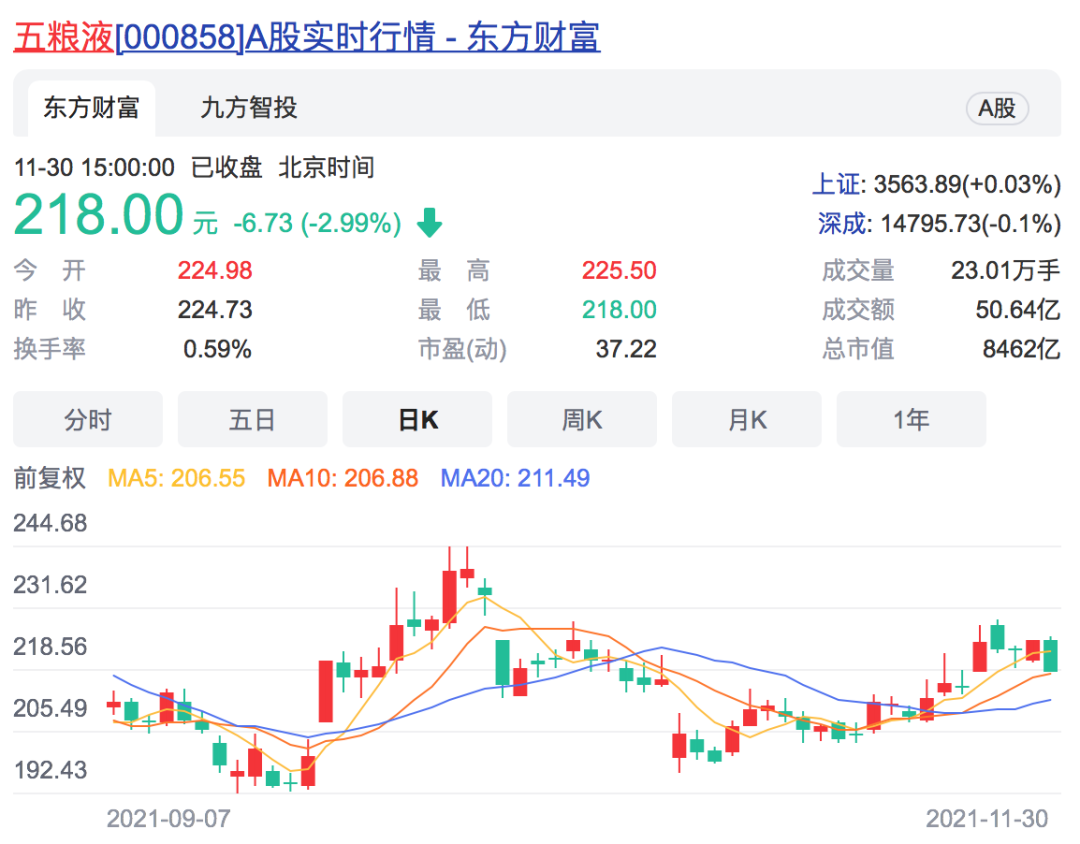The image size is (1080, 844).
Task: Click the MA20 indicator label
Action: tap(515, 479)
